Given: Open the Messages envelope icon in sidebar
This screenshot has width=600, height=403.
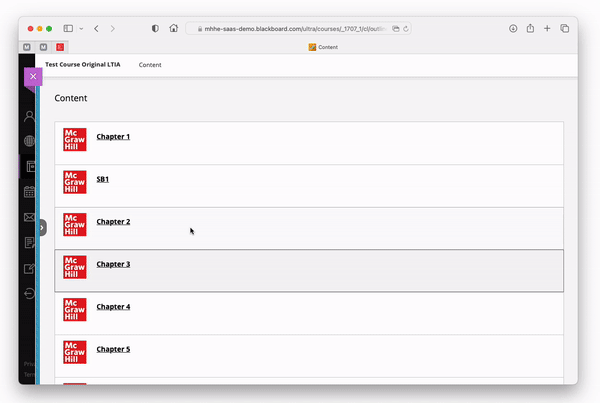Looking at the screenshot, I should coord(30,218).
